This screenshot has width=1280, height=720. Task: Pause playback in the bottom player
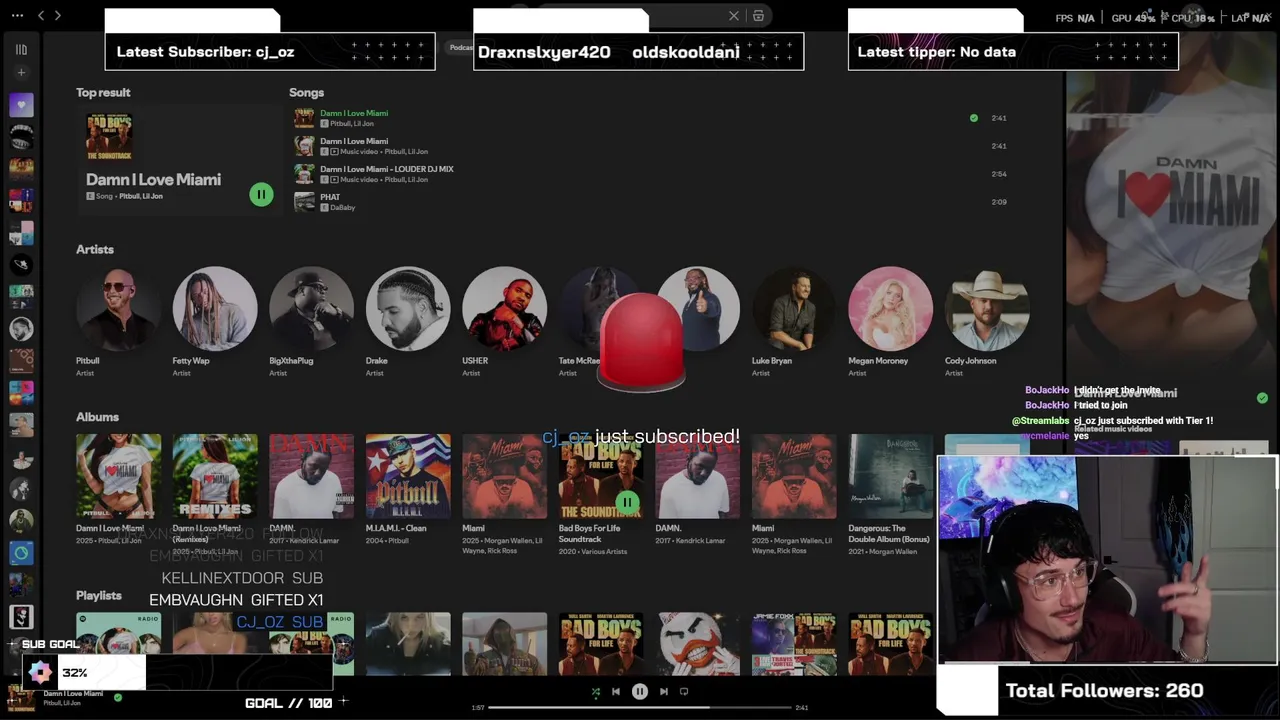pos(640,691)
